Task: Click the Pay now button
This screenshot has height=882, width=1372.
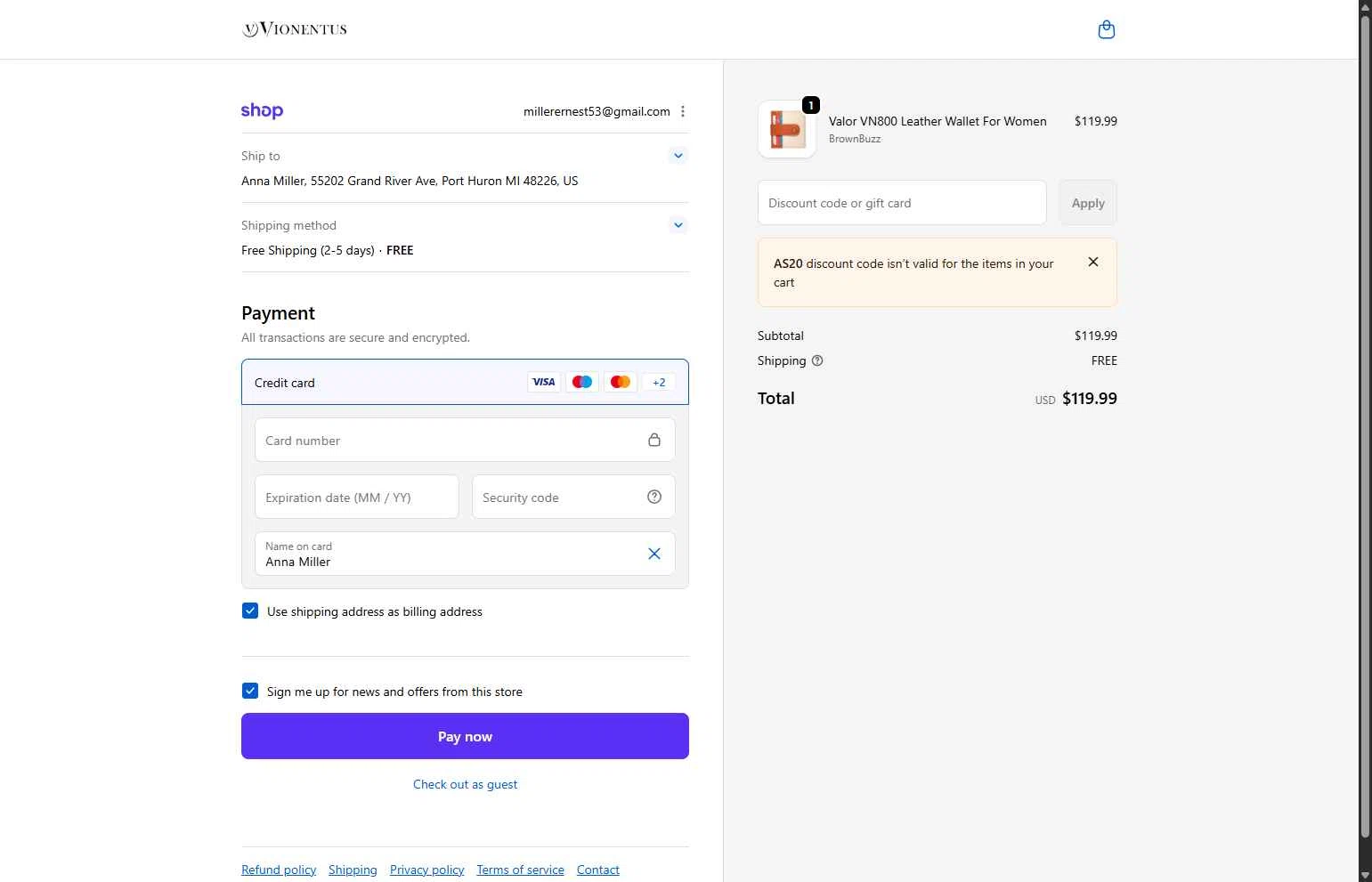Action: pos(465,736)
